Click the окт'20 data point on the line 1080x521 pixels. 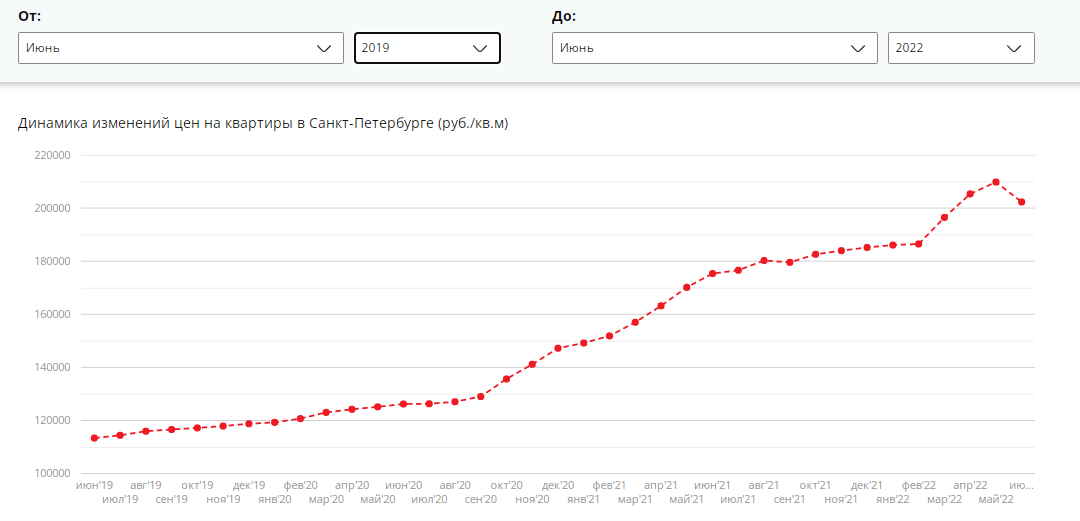(x=506, y=379)
